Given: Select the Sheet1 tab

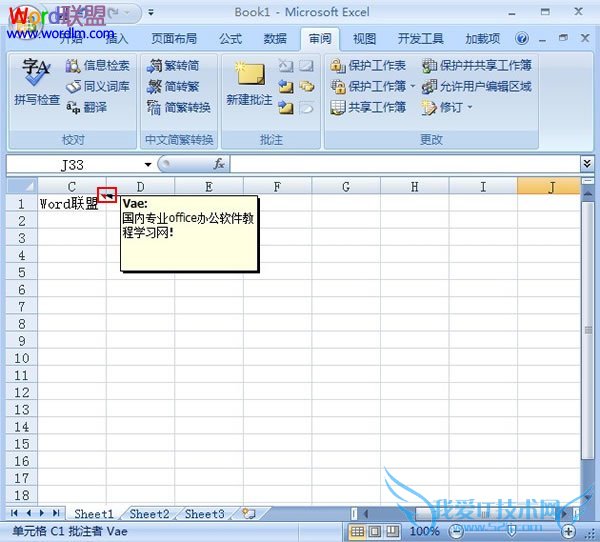Looking at the screenshot, I should pyautogui.click(x=94, y=514).
